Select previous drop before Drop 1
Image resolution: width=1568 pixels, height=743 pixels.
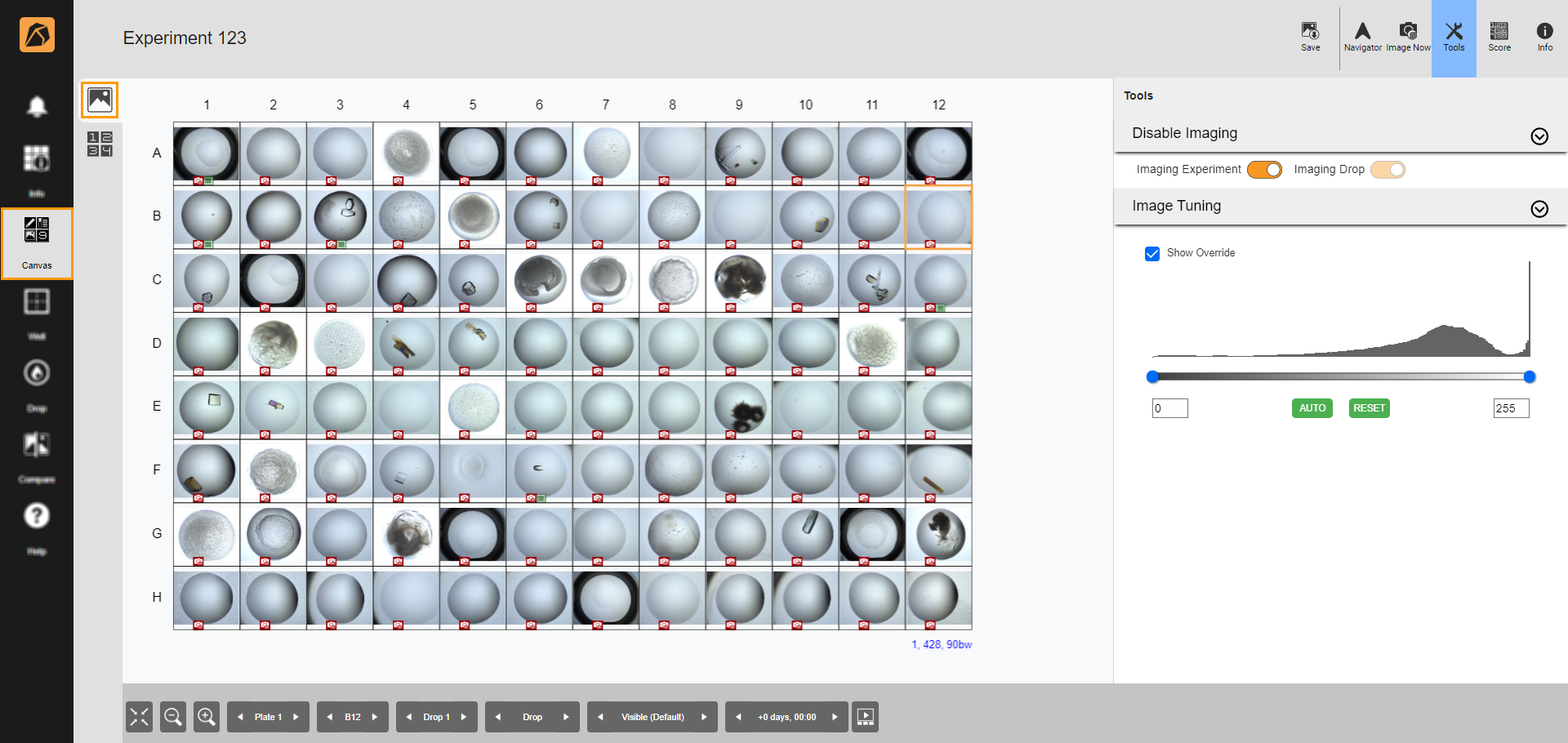point(408,717)
